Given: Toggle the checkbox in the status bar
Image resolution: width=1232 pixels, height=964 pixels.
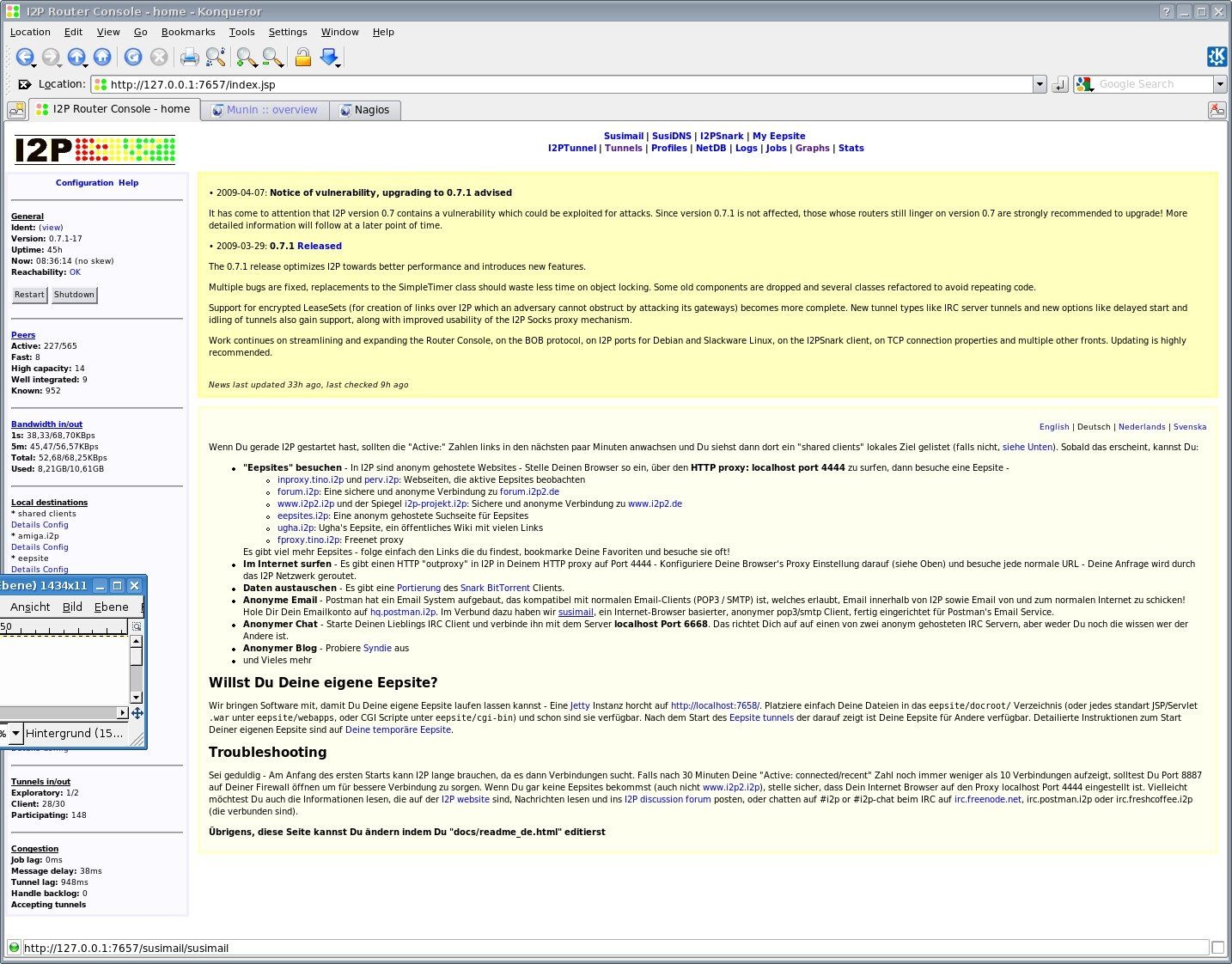Looking at the screenshot, I should click(1217, 948).
